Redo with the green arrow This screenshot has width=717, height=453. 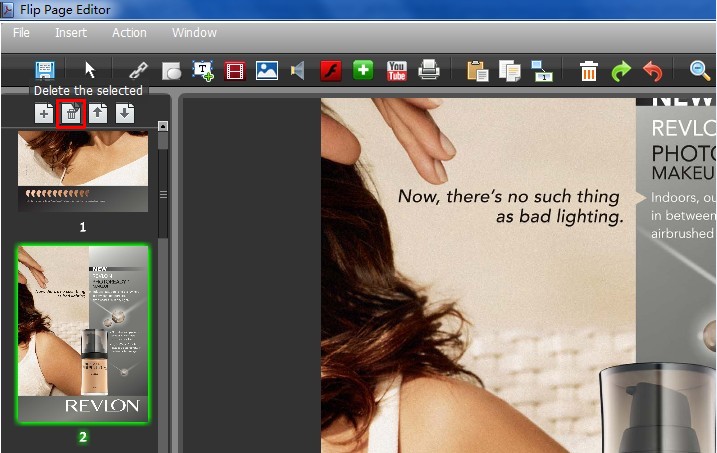[621, 71]
